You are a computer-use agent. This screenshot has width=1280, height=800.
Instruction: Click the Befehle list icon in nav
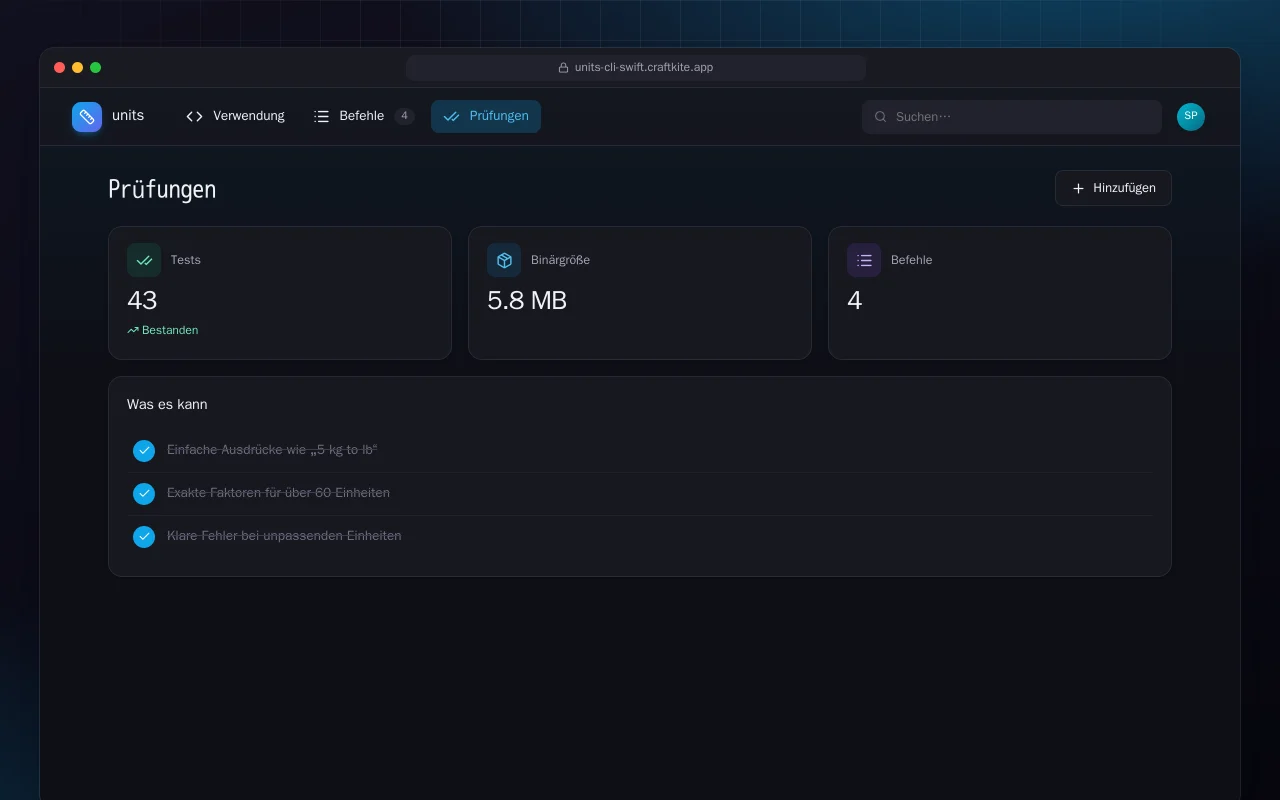point(321,117)
